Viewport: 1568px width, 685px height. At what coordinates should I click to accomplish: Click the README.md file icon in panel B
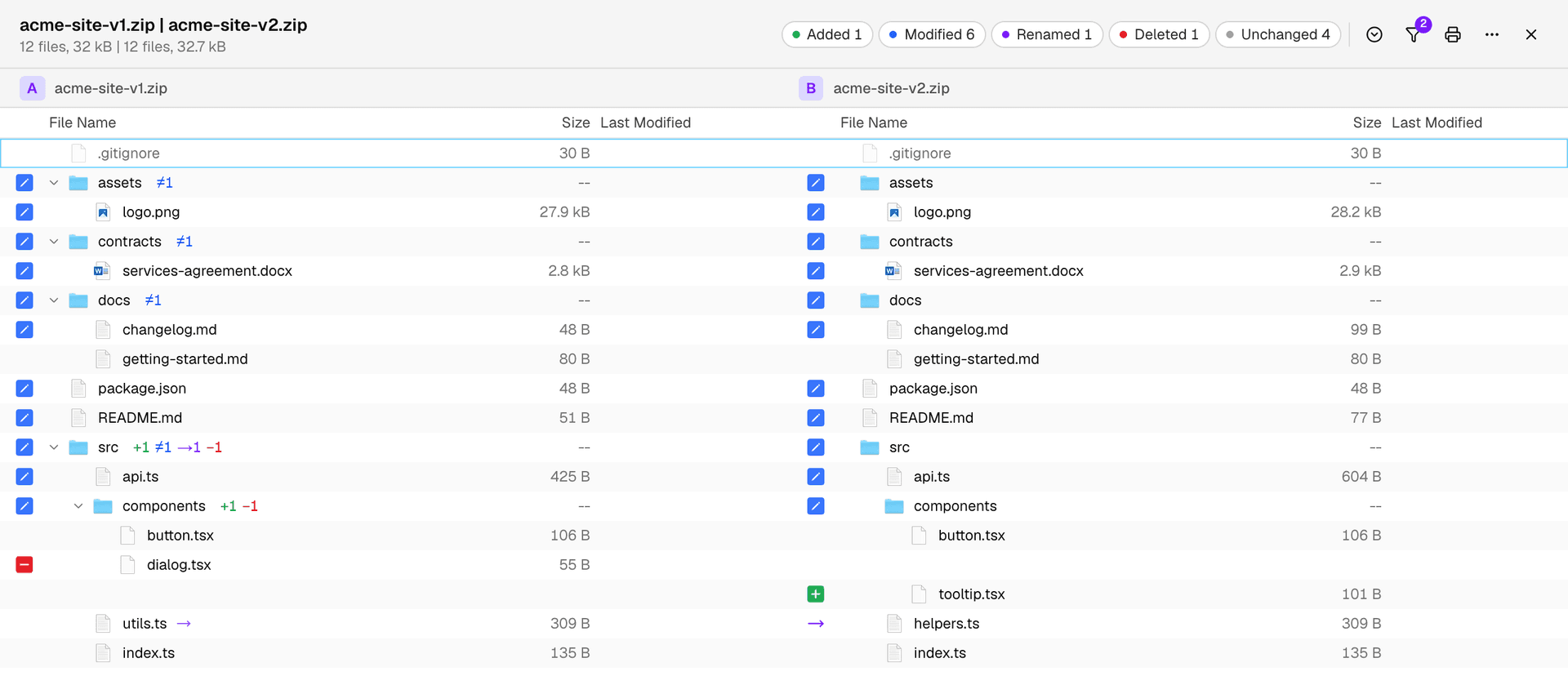coord(870,417)
